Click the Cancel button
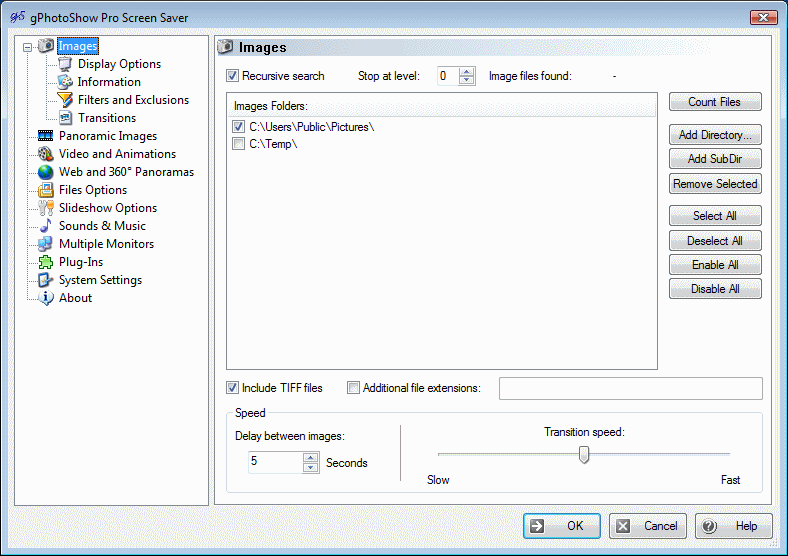The height and width of the screenshot is (556, 788). (648, 526)
